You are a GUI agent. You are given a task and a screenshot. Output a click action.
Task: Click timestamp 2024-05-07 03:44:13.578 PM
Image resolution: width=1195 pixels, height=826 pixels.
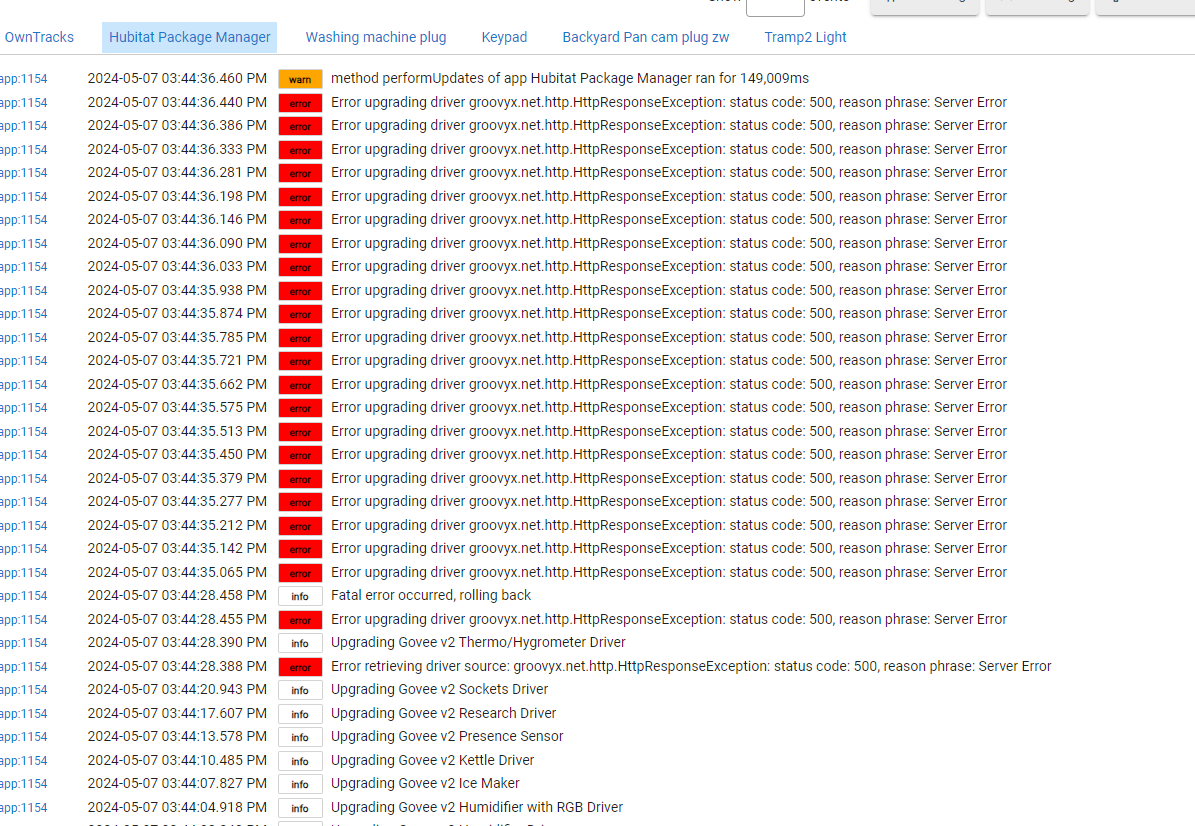pos(177,736)
